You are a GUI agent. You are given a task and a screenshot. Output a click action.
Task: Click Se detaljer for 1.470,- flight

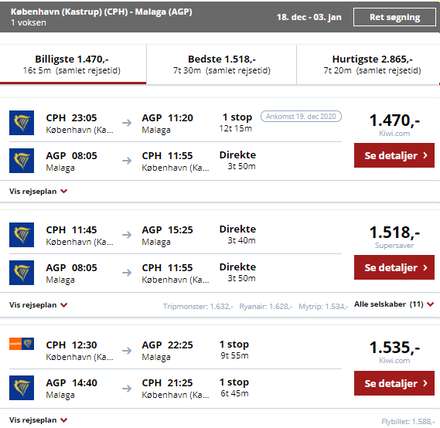(394, 155)
